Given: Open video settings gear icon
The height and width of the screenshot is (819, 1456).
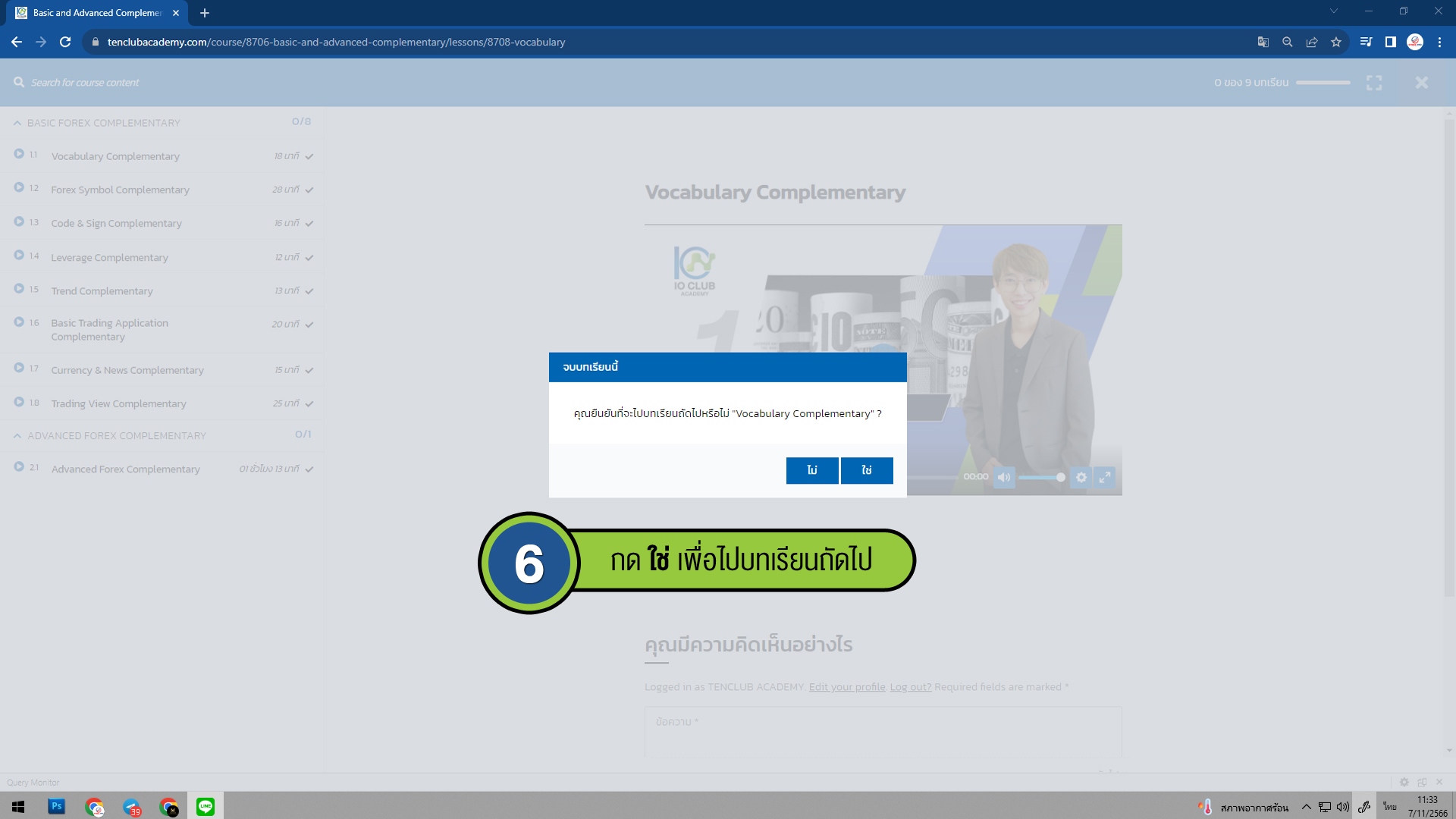Looking at the screenshot, I should (x=1081, y=477).
